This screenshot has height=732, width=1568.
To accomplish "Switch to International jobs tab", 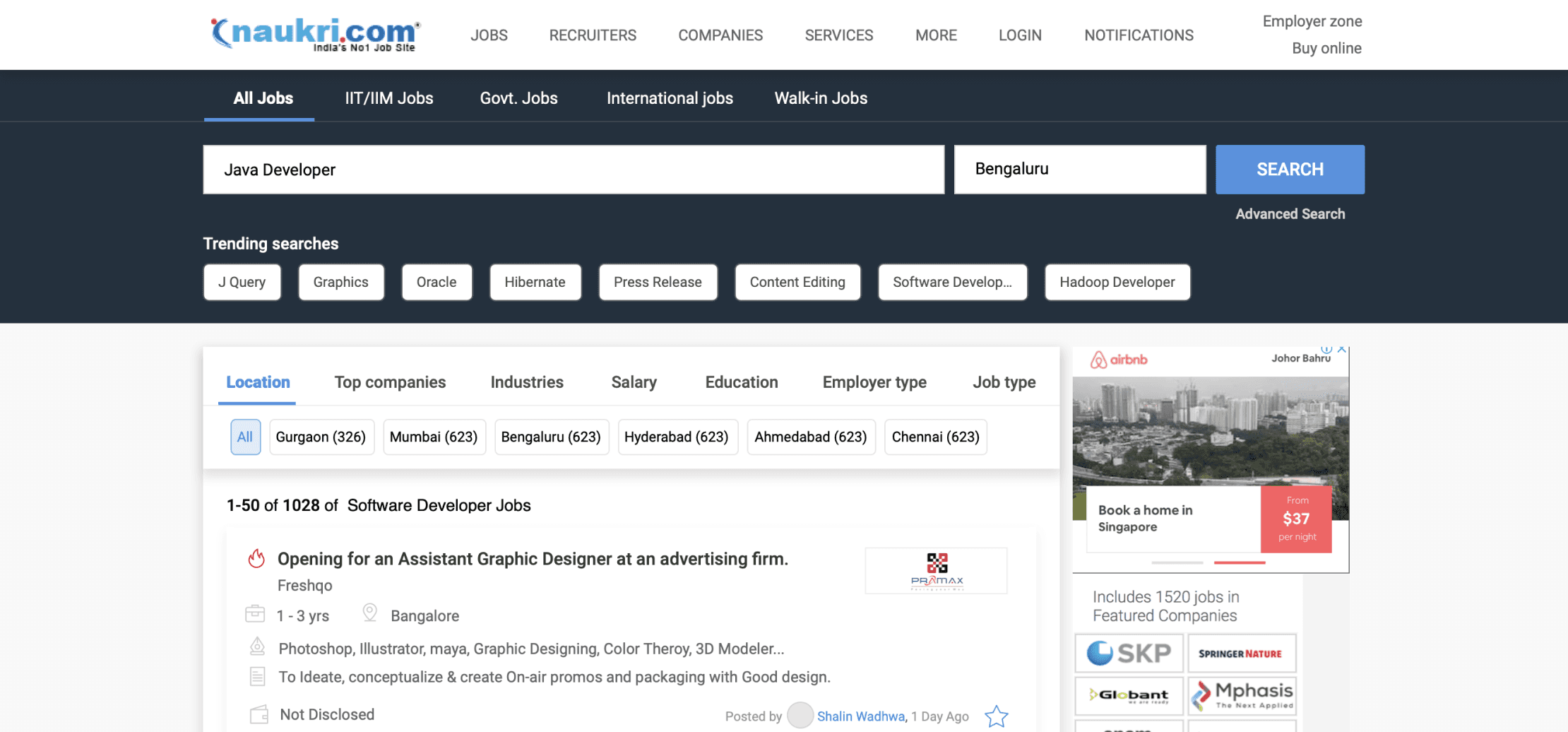I will tap(670, 98).
